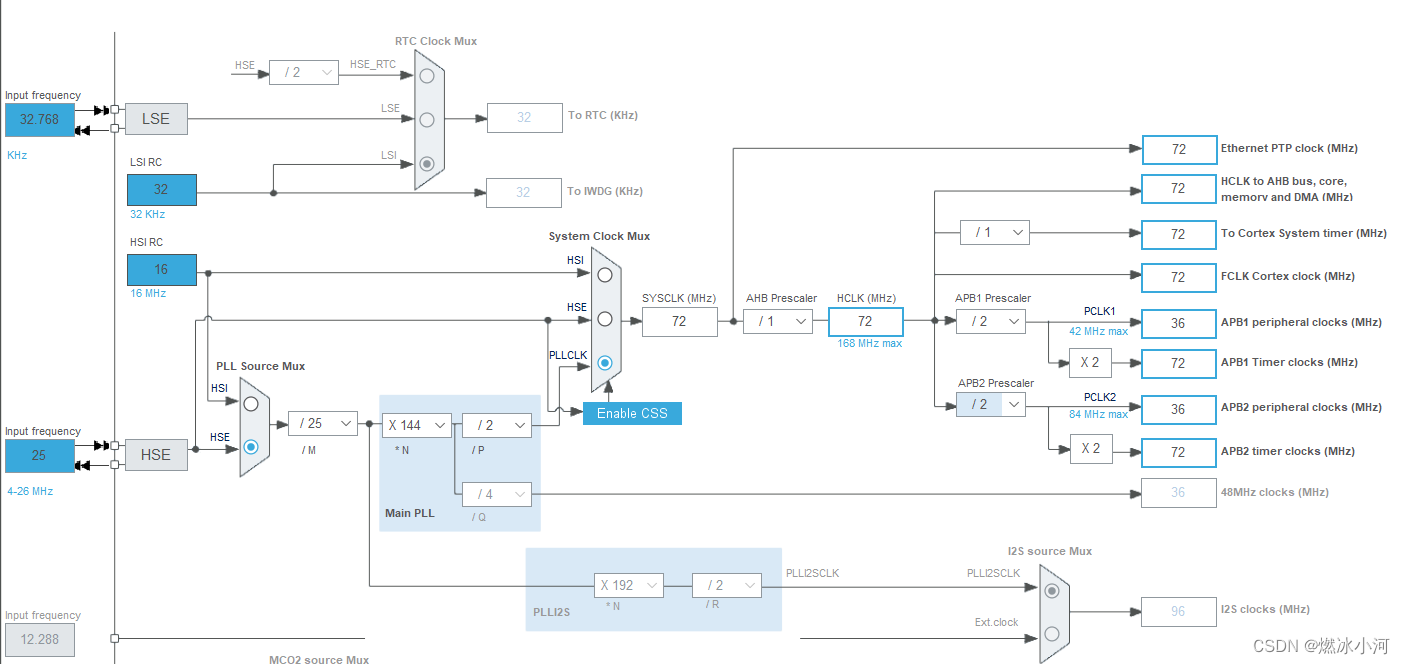Viewport: 1405px width, 664px height.
Task: Click the Cortex System timer value box
Action: click(x=1179, y=234)
